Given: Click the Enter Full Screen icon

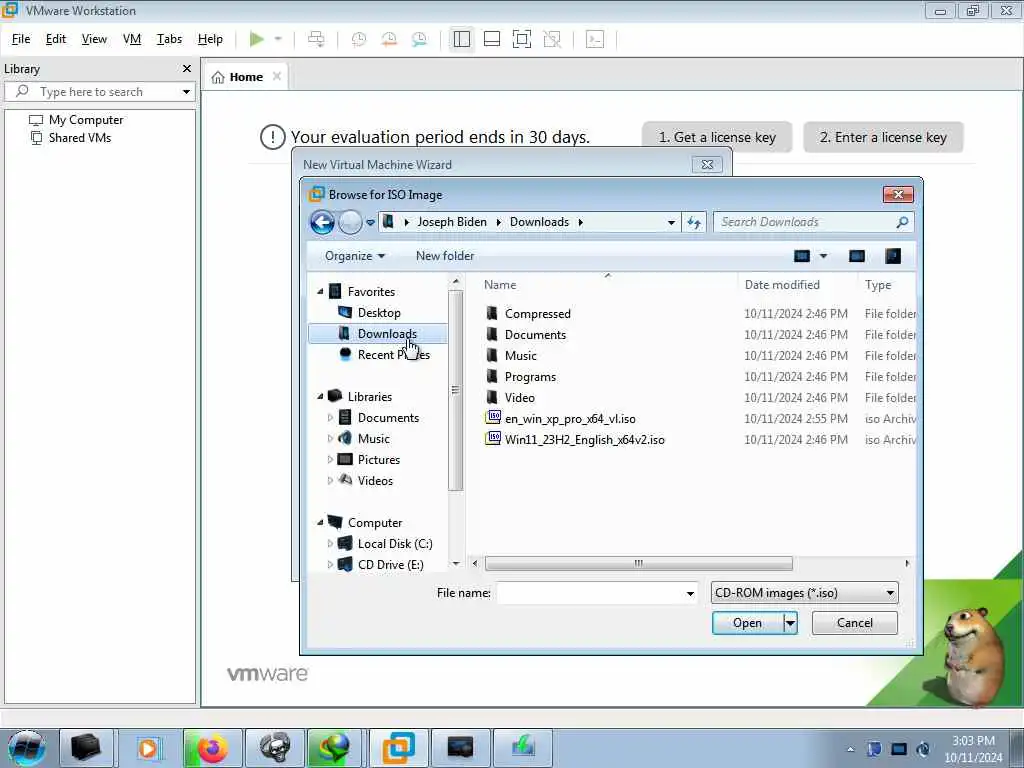Looking at the screenshot, I should click(x=522, y=39).
